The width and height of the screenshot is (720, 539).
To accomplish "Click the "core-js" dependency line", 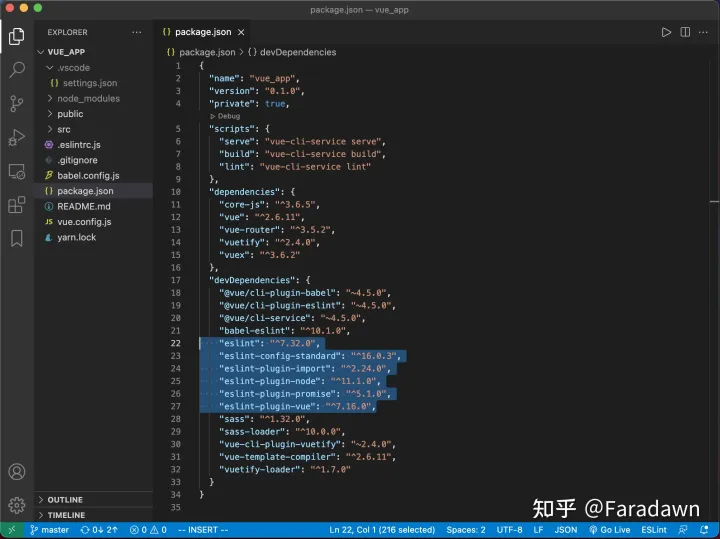I will [269, 204].
